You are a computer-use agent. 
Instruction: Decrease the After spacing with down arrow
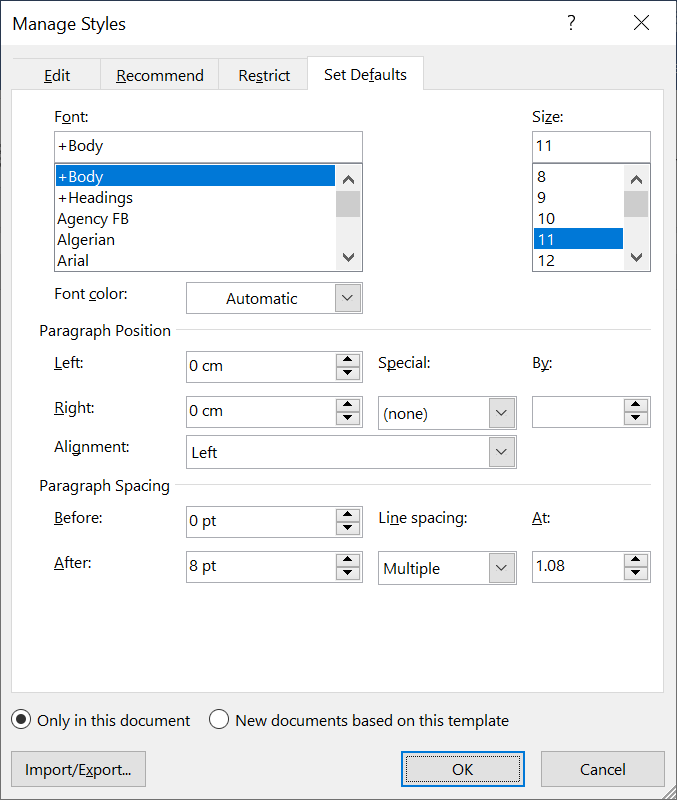(348, 573)
